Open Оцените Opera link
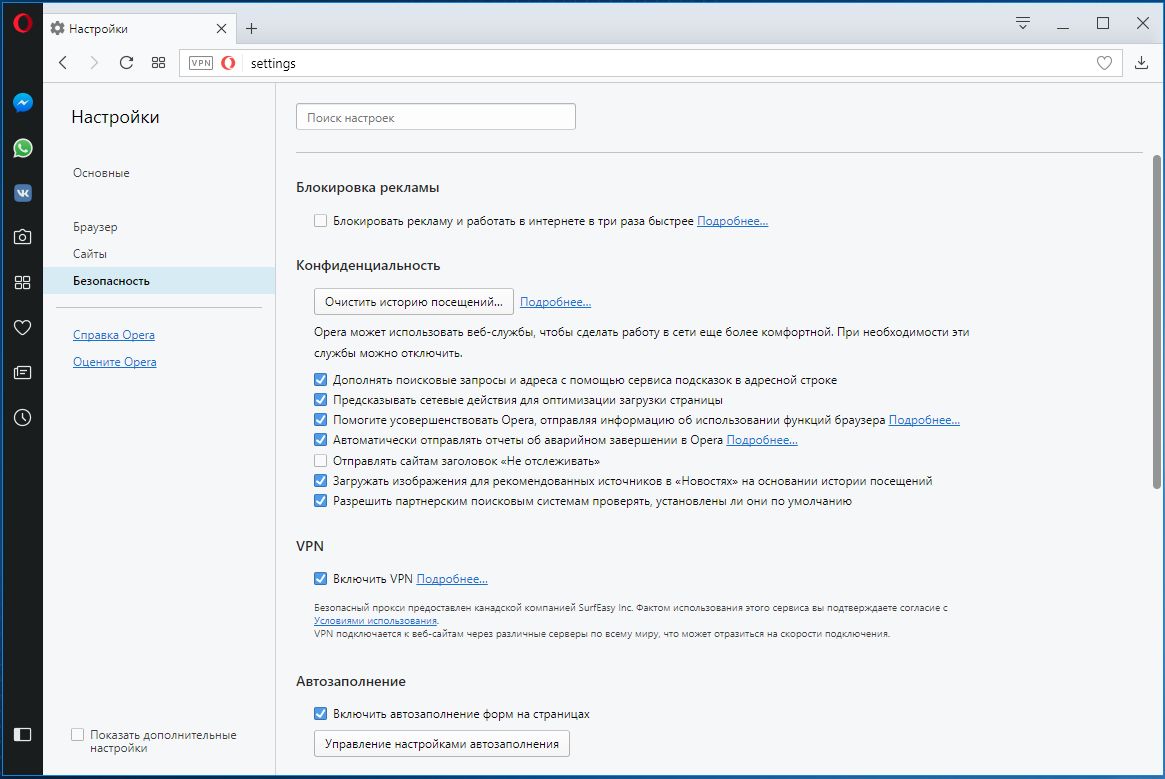Image resolution: width=1165 pixels, height=779 pixels. pyautogui.click(x=114, y=362)
